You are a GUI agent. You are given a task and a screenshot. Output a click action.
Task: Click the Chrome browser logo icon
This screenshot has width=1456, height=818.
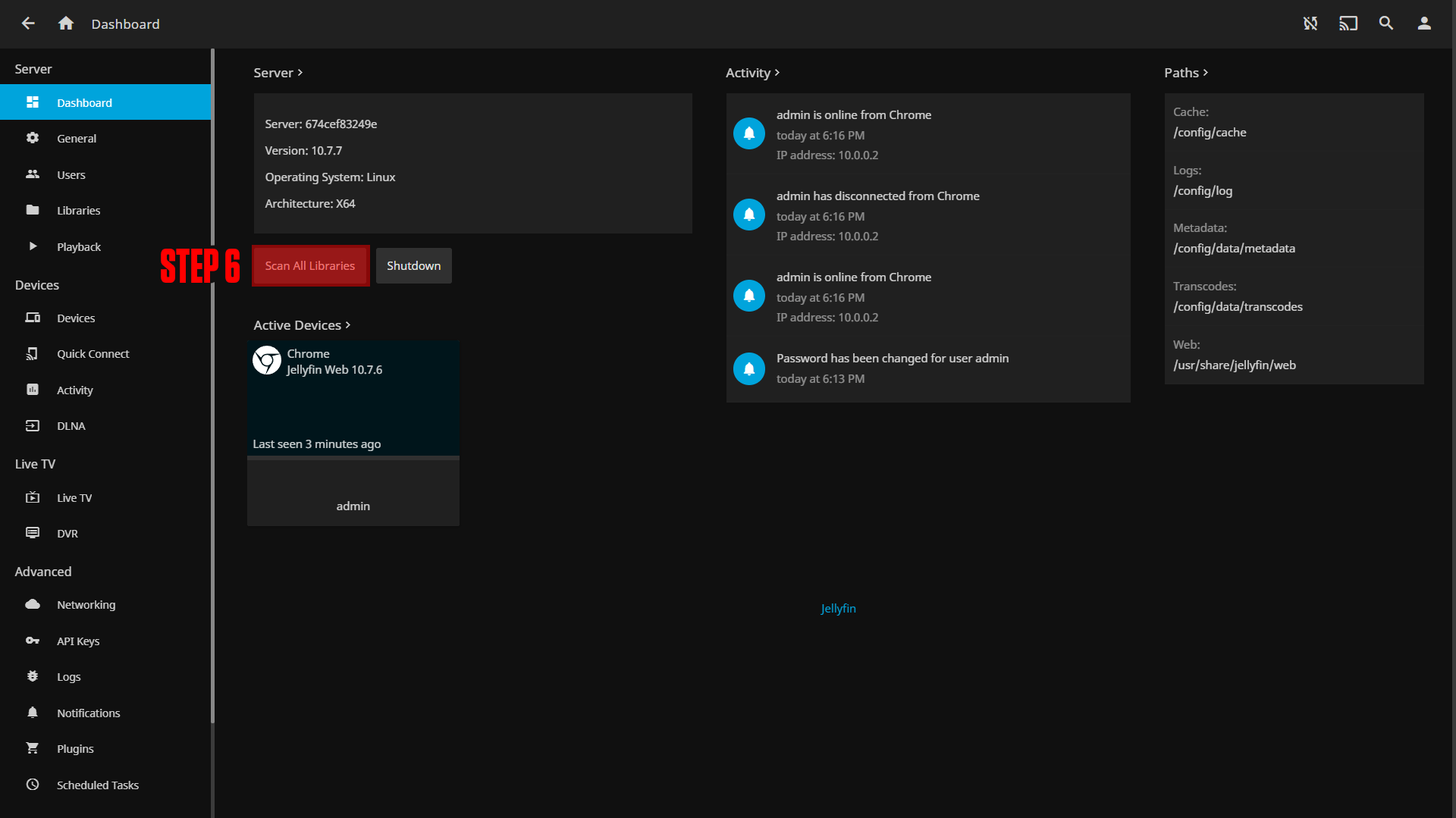(267, 360)
